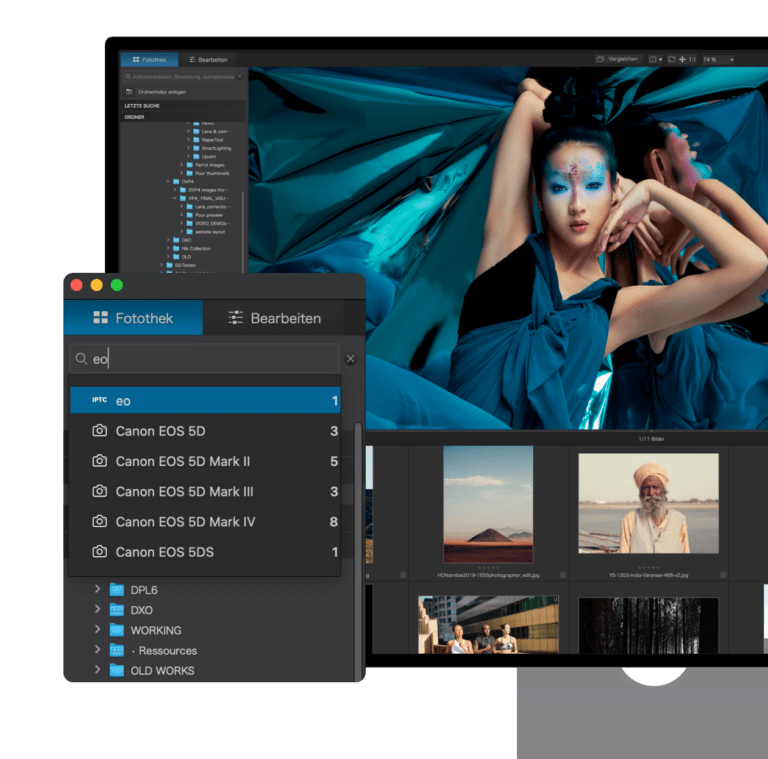This screenshot has width=768, height=759.
Task: Select the Canon EOS 5D Mark IV suggestion
Action: pos(185,522)
